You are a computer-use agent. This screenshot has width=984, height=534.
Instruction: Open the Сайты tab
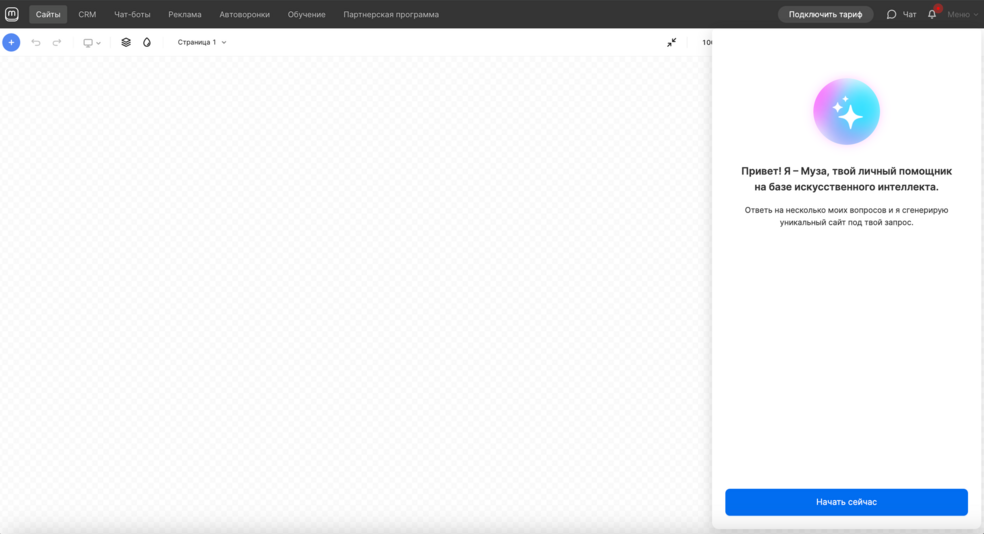tap(48, 14)
